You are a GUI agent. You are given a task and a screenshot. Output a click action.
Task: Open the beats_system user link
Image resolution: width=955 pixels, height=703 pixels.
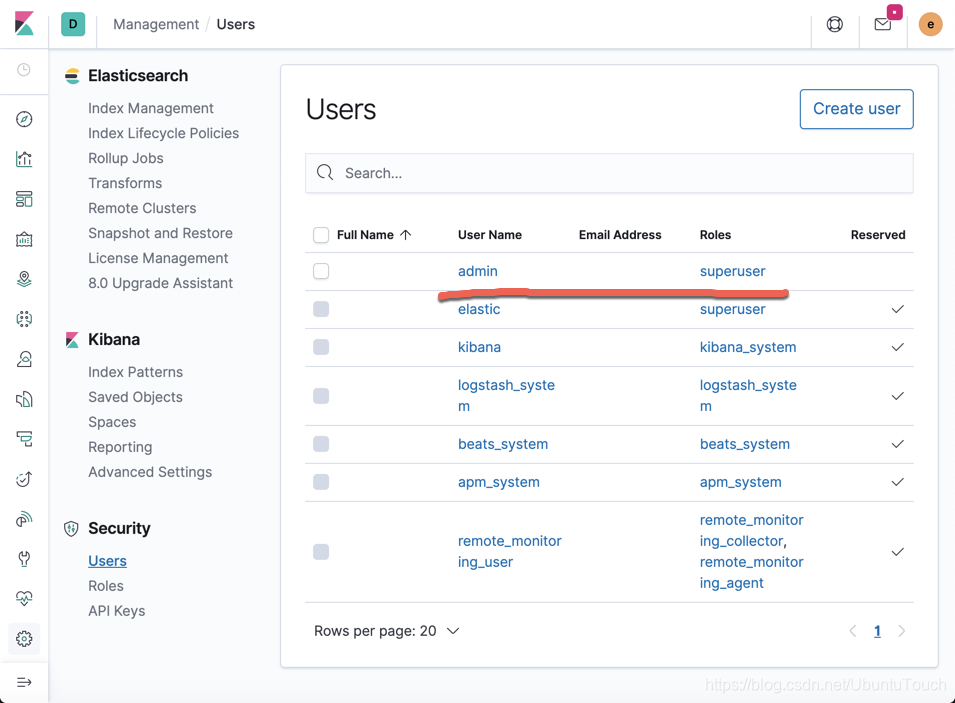(502, 444)
